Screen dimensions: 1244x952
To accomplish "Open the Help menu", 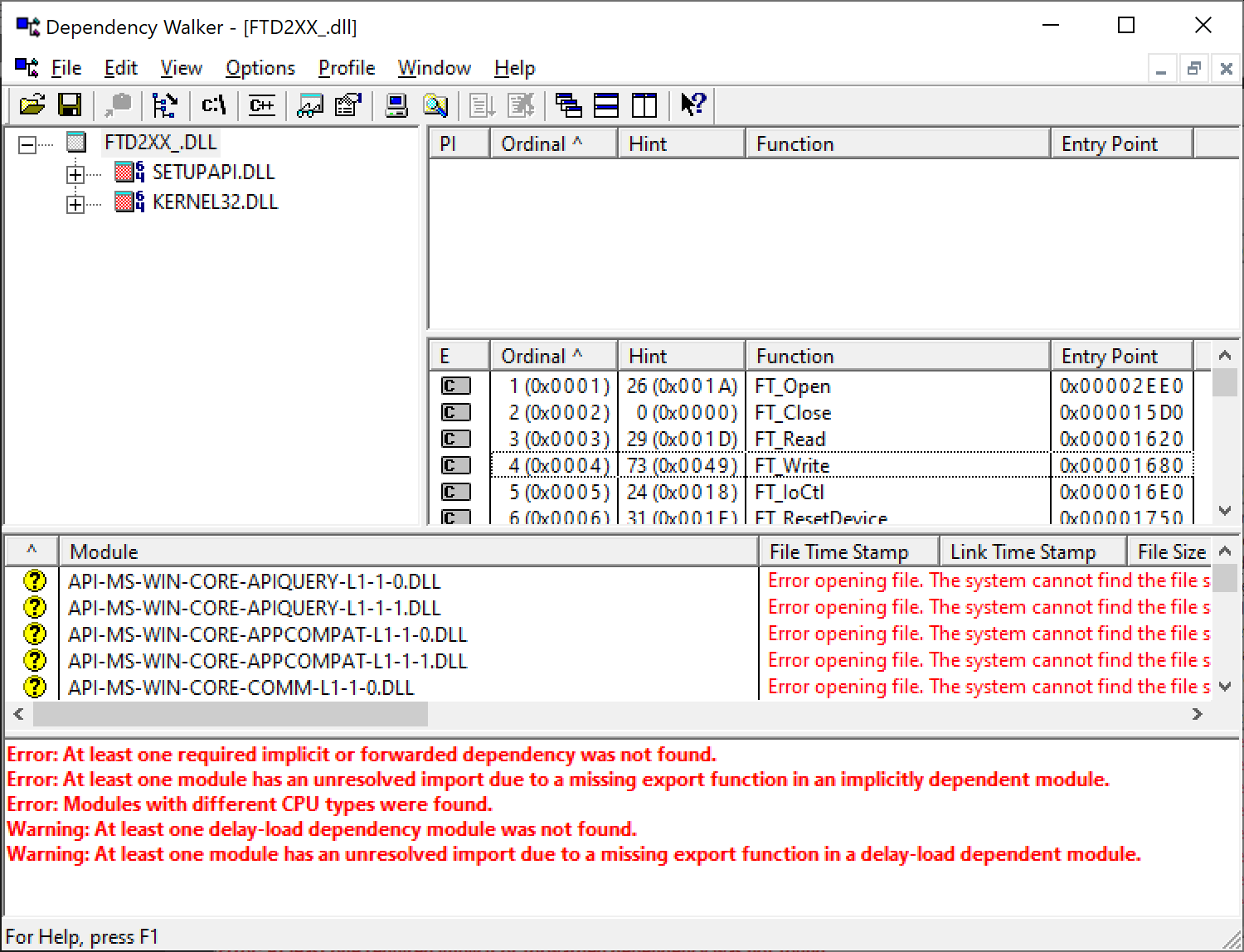I will pos(515,68).
